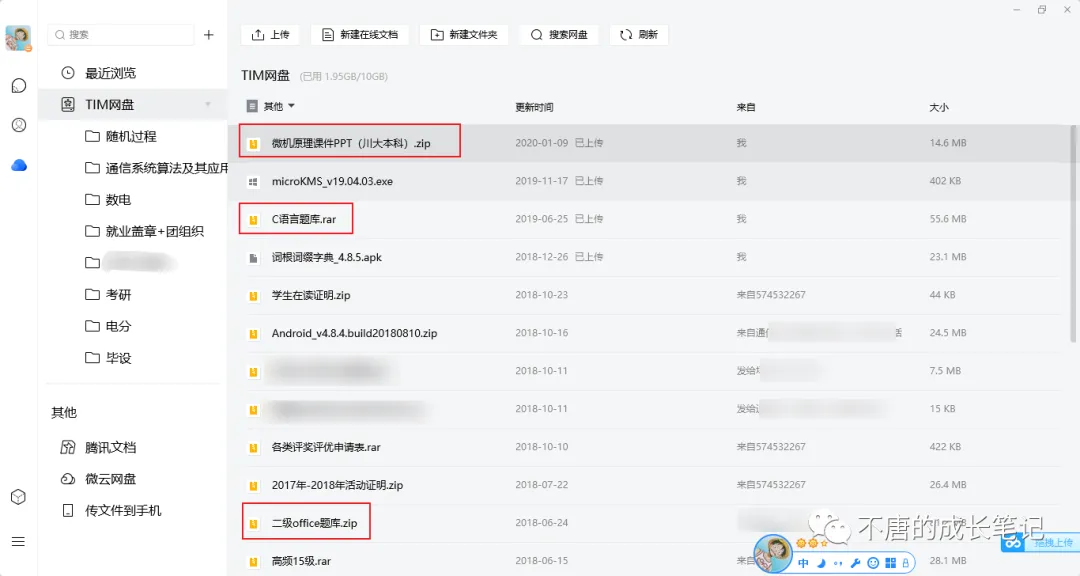This screenshot has width=1080, height=576.
Task: Click the file icon of 词根词缀字典 apk
Action: coord(253,258)
